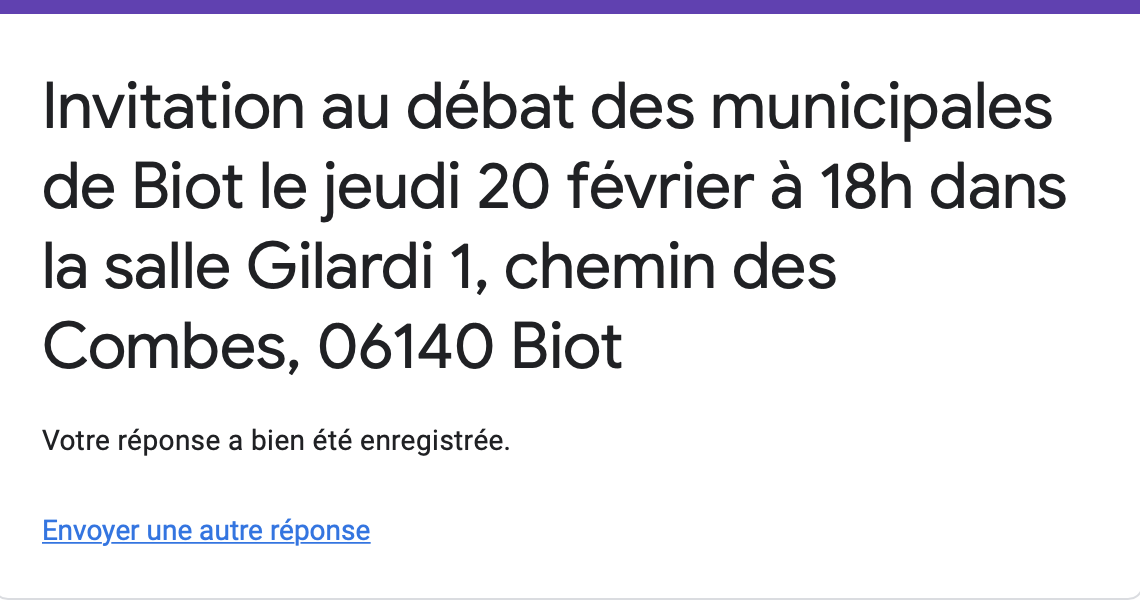
Task: Click "Biot" following the postal code
Action: coord(567,347)
